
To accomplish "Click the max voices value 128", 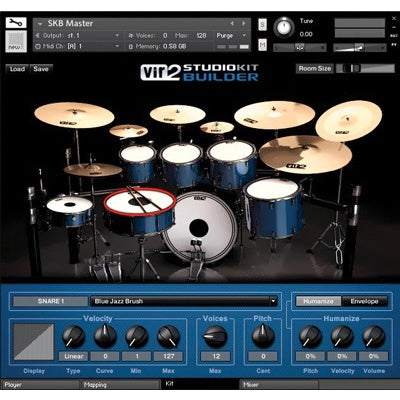I will (x=201, y=35).
